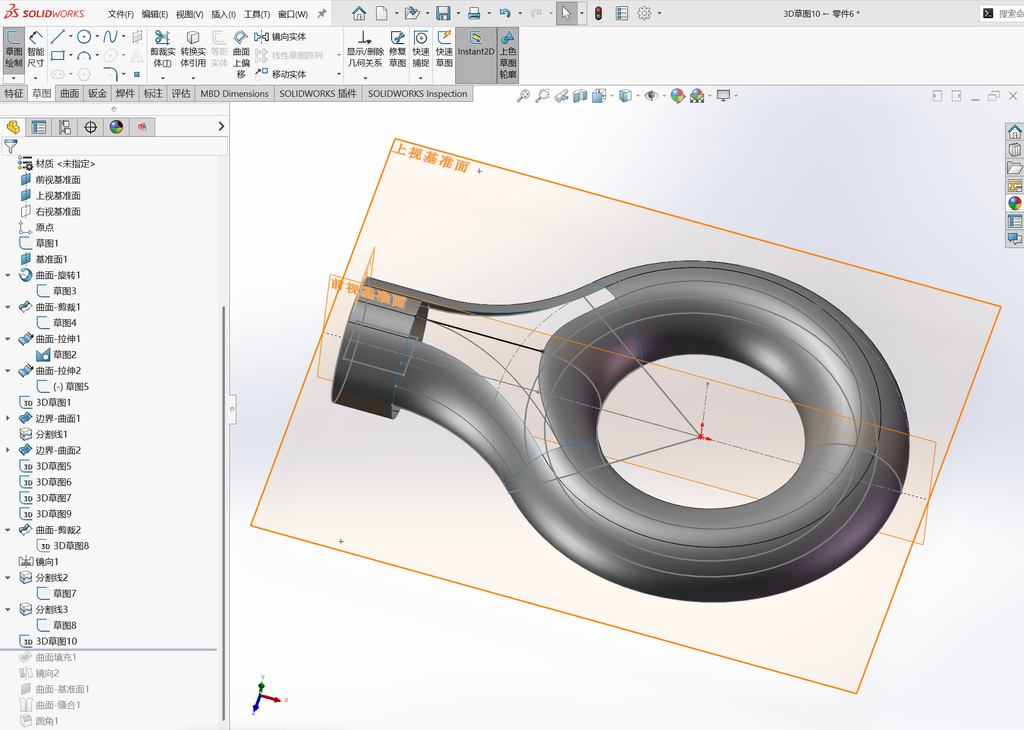Screen dimensions: 1024x730
Task: Click the Edit Appearance color ball icon
Action: (677, 96)
